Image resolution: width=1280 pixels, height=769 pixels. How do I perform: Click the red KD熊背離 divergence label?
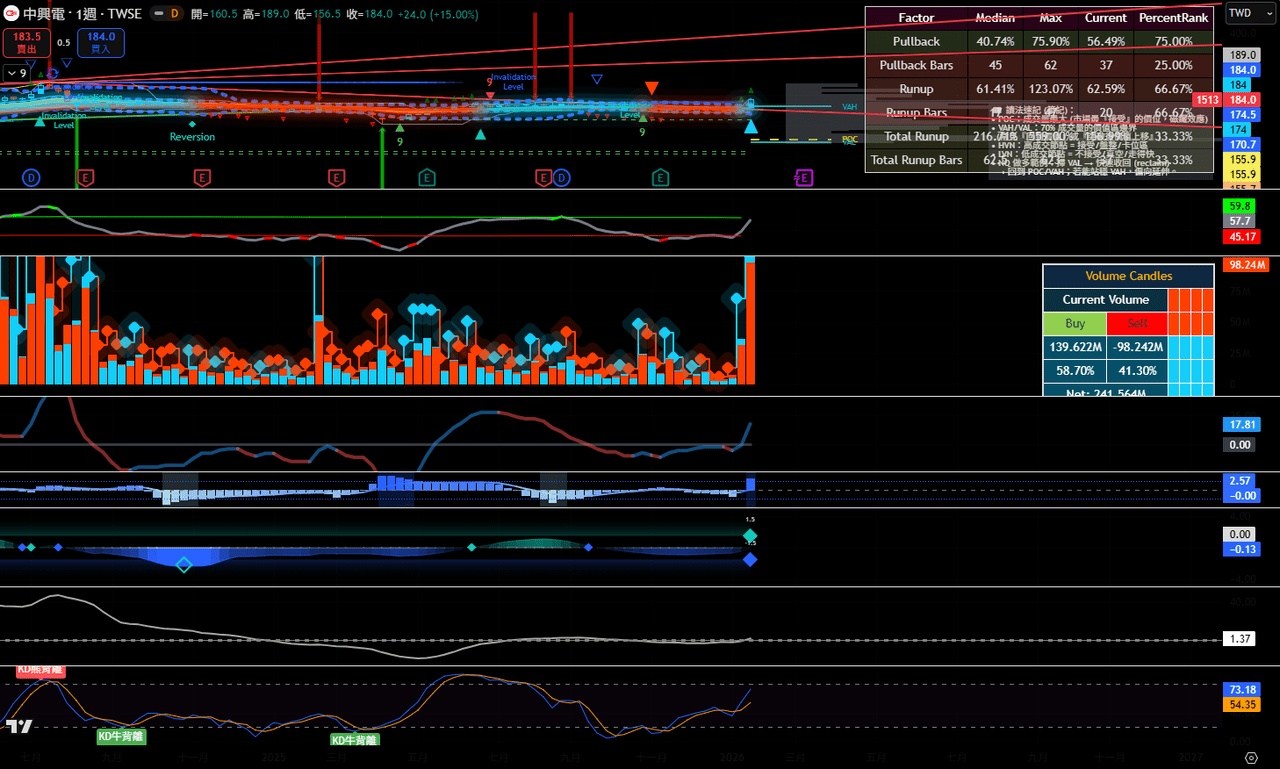click(40, 669)
